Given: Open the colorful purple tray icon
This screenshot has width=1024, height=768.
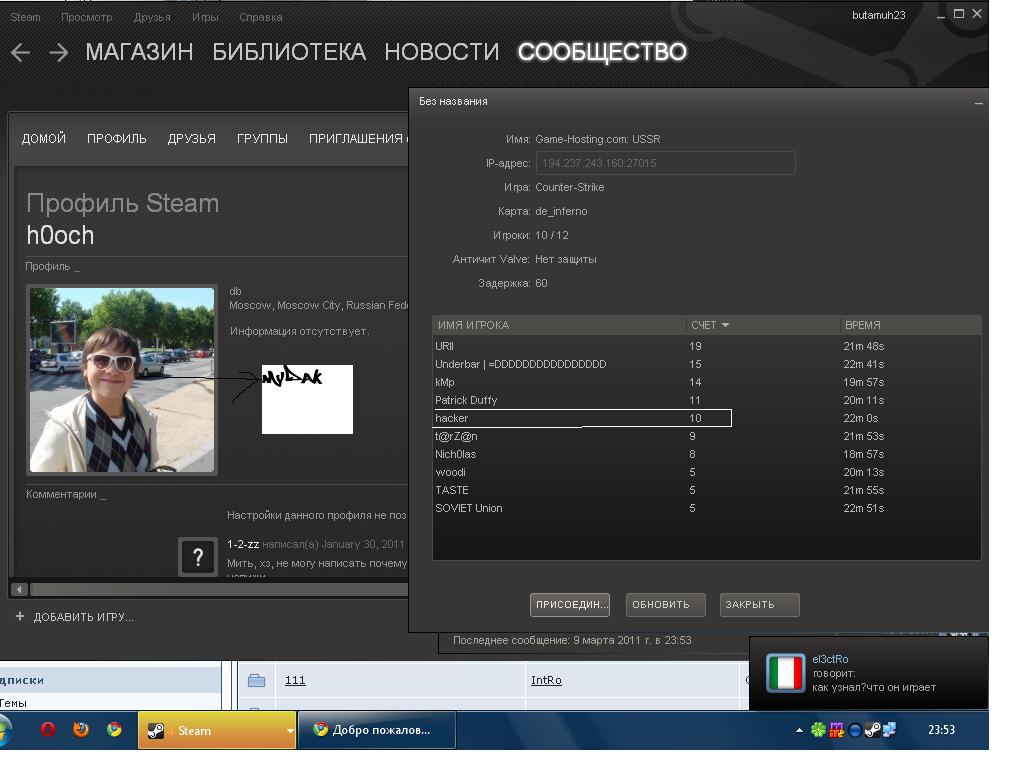Looking at the screenshot, I should 837,730.
